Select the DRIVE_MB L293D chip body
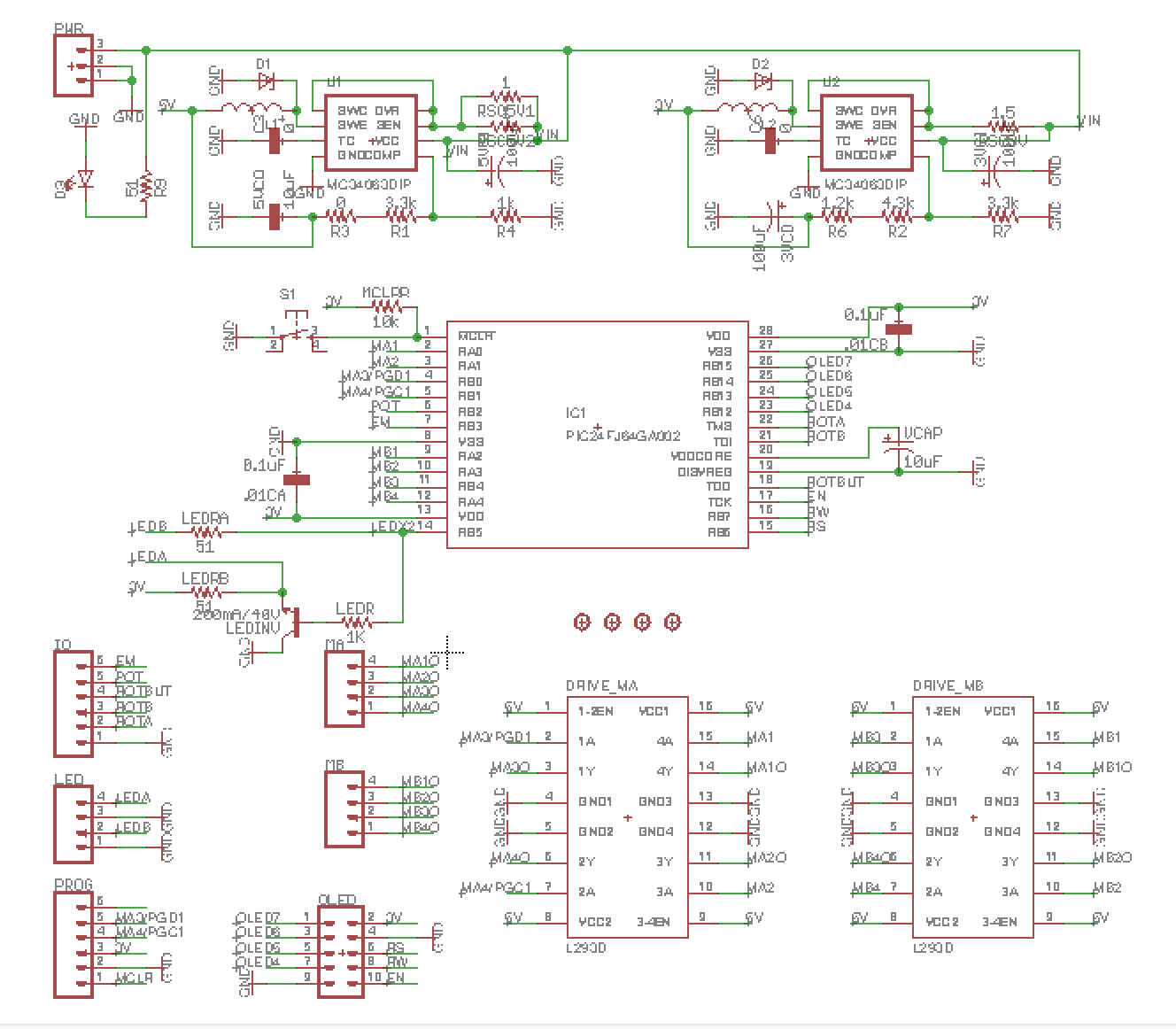The image size is (1176, 1029). click(x=973, y=816)
